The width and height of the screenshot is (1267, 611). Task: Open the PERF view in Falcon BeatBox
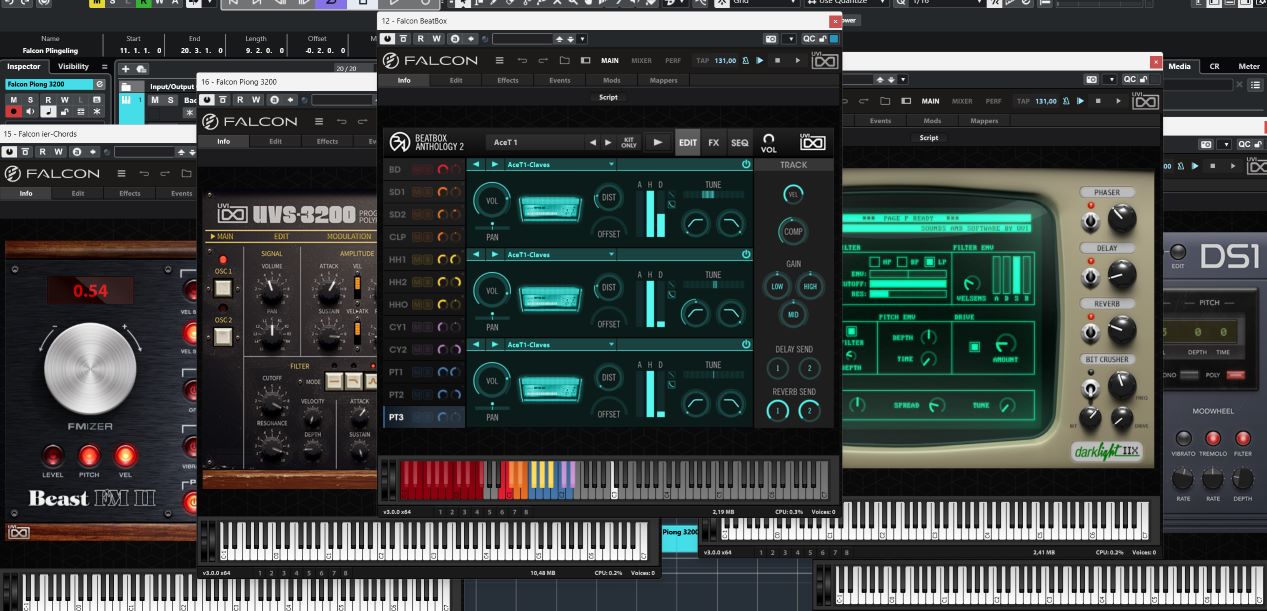673,60
